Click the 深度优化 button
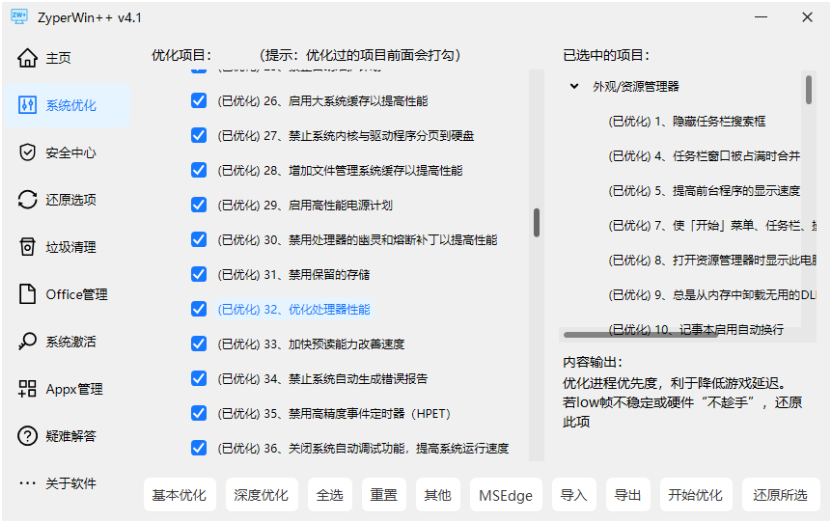The width and height of the screenshot is (830, 521). click(x=261, y=495)
